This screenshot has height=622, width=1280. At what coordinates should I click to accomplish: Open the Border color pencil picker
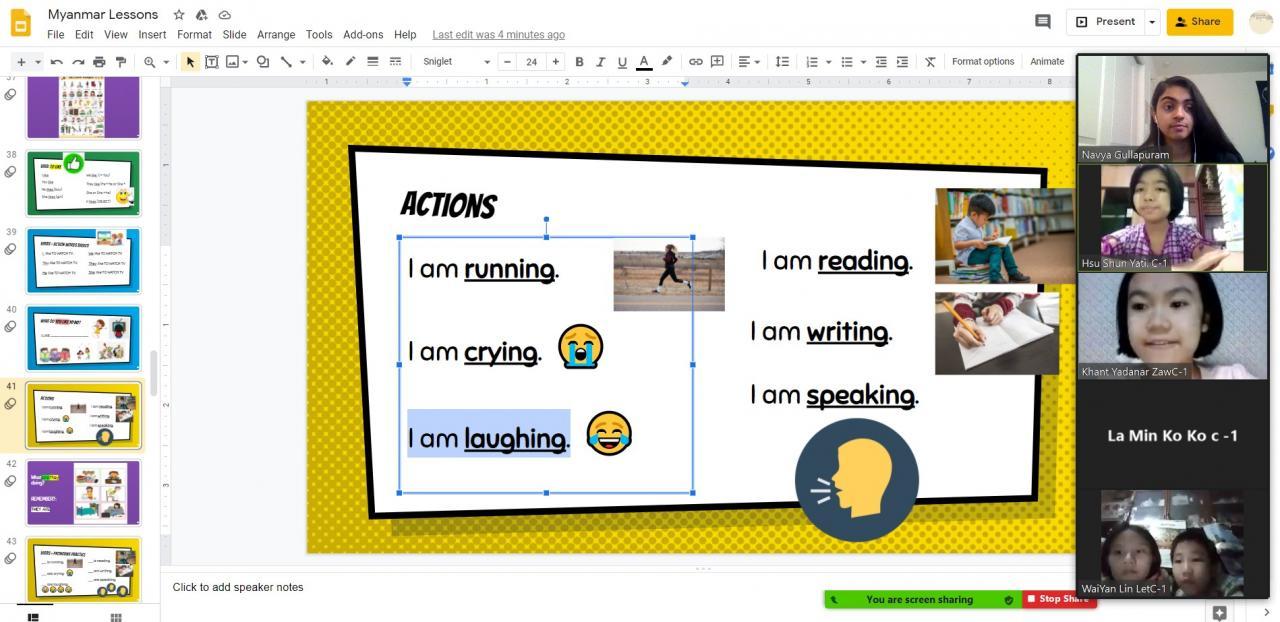tap(350, 62)
